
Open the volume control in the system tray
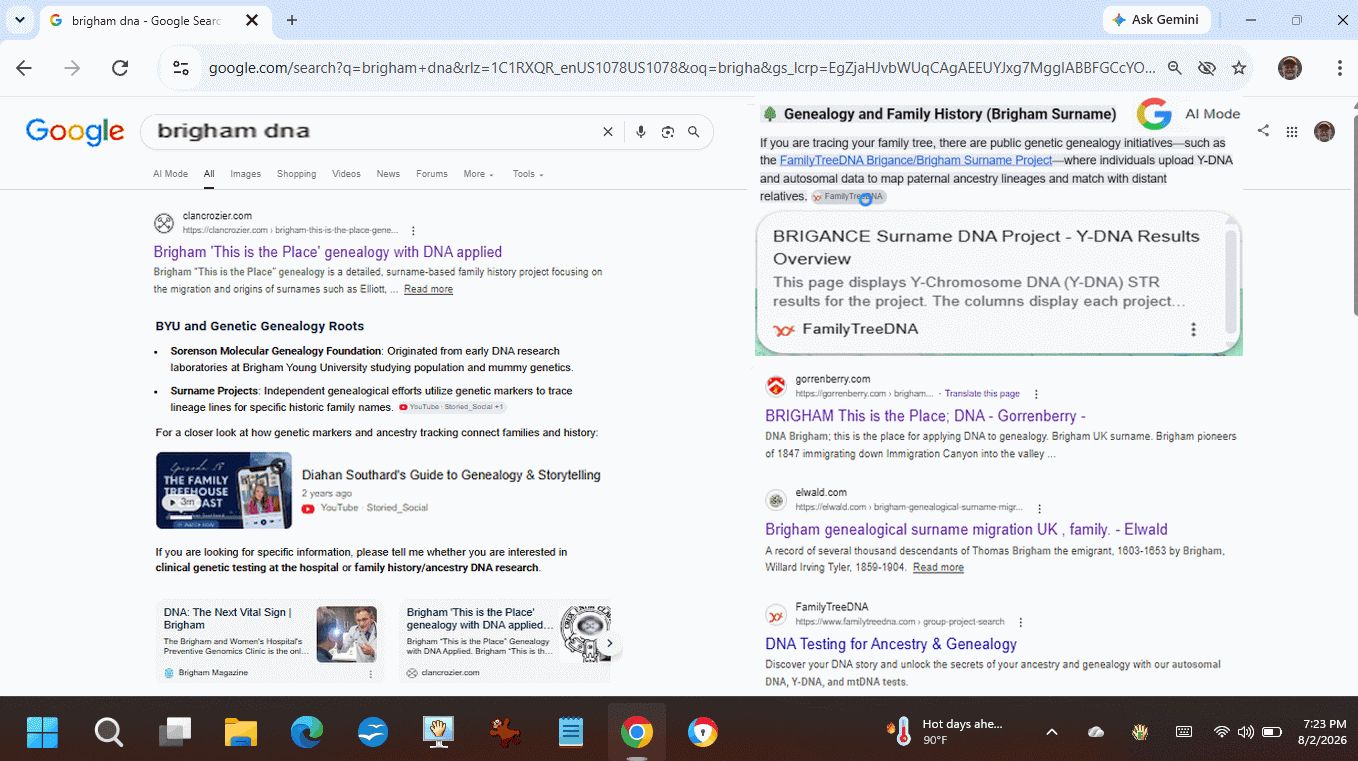pos(1246,732)
